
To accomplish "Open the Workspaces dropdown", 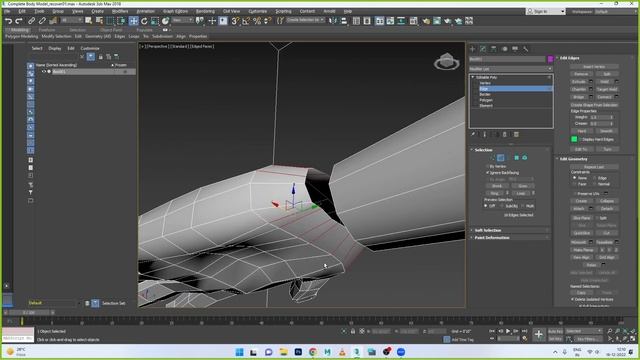I will pyautogui.click(x=616, y=11).
